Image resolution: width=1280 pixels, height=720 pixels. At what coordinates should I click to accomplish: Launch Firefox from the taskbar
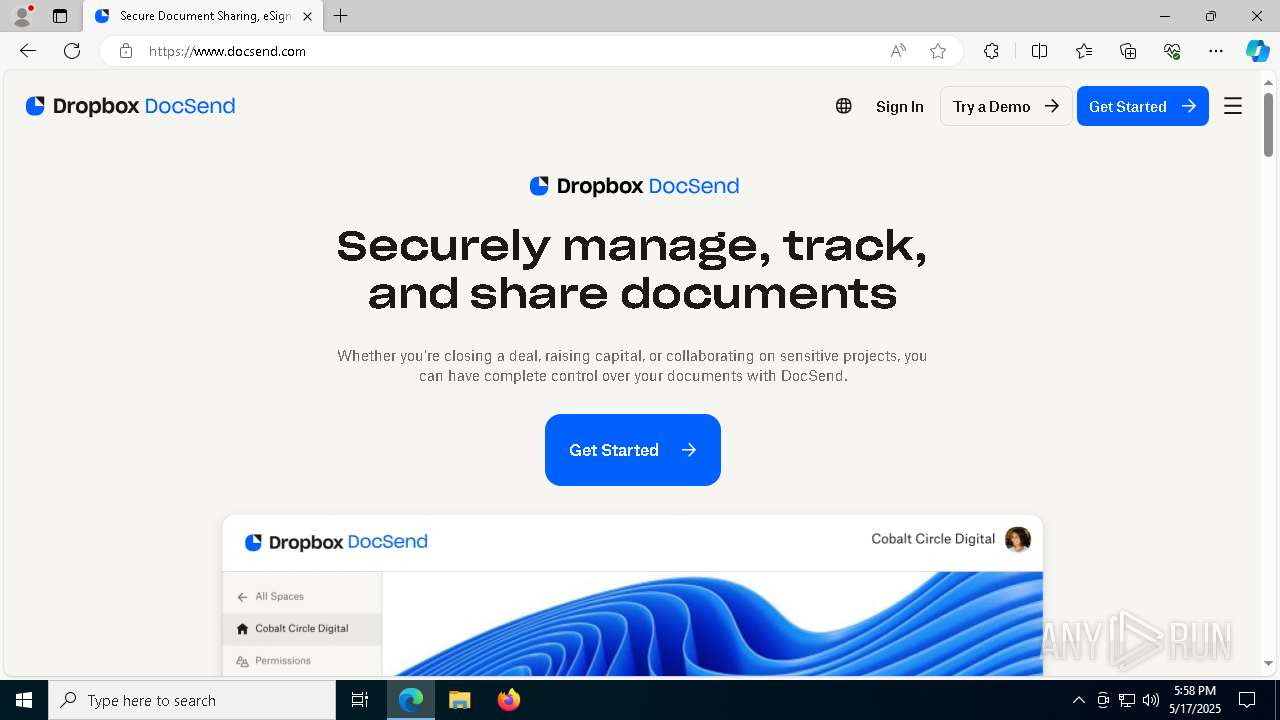pos(508,700)
